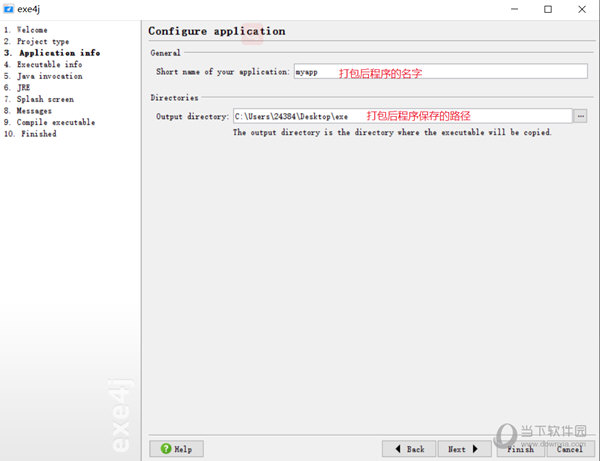Click the 'Output directory:' label
This screenshot has height=461, width=600.
coord(192,116)
